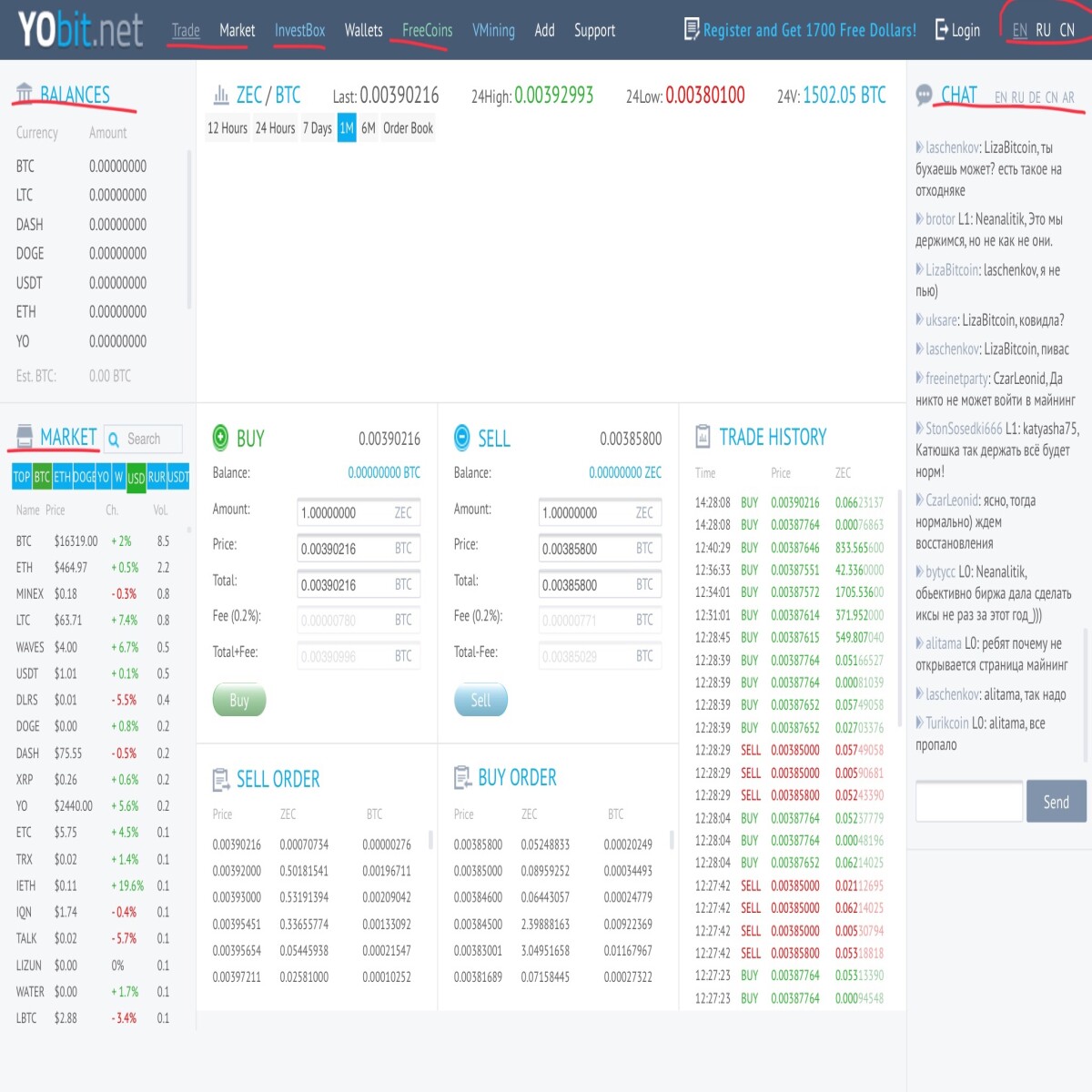1092x1092 pixels.
Task: Click the chart bars icon beside ZEC / BTC
Action: pos(221,95)
